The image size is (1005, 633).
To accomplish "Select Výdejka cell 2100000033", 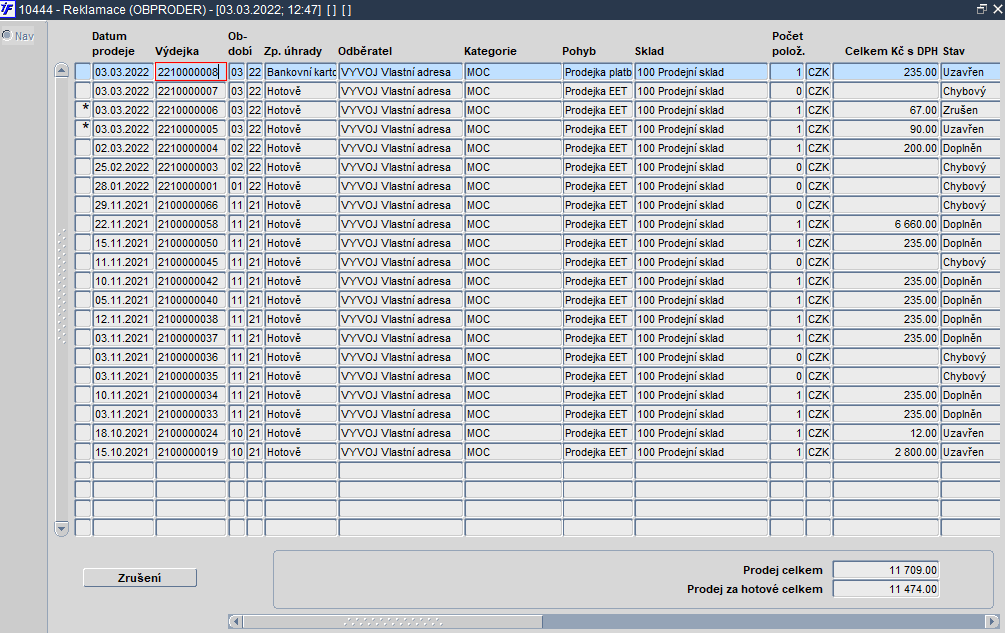I will (x=190, y=414).
